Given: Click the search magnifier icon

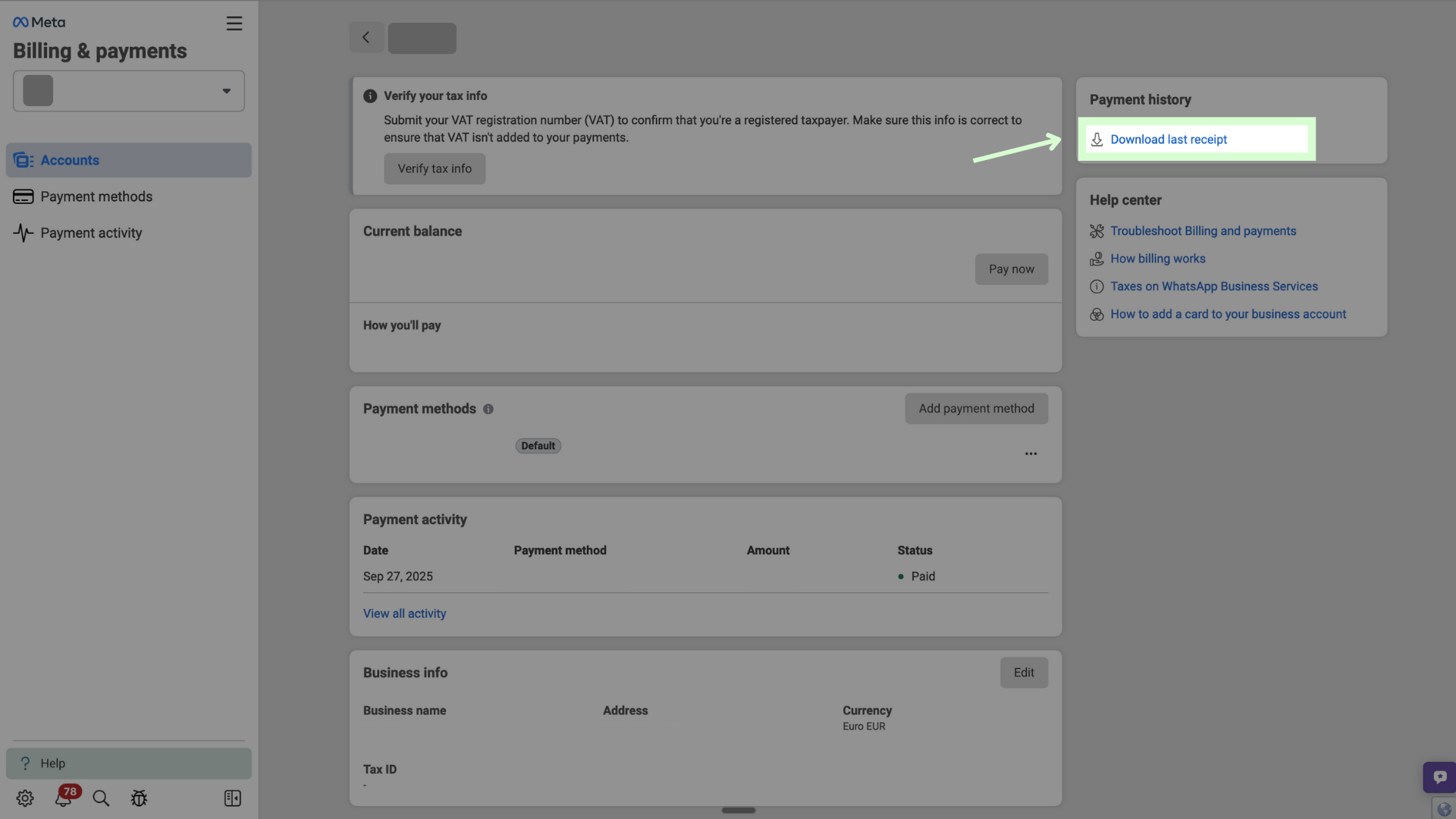Looking at the screenshot, I should coord(101,799).
